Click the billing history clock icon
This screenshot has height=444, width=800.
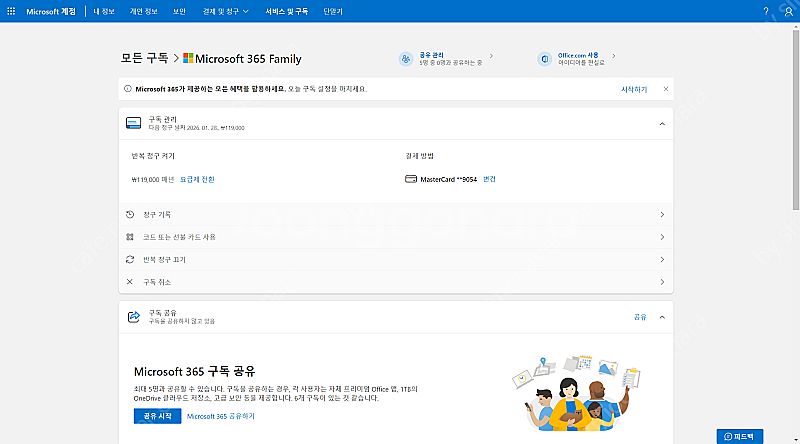130,214
